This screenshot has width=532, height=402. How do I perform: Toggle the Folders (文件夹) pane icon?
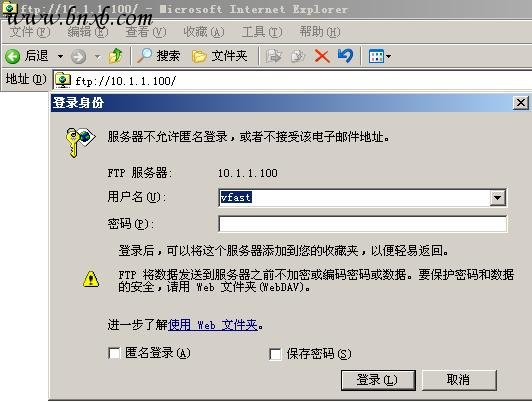click(199, 56)
